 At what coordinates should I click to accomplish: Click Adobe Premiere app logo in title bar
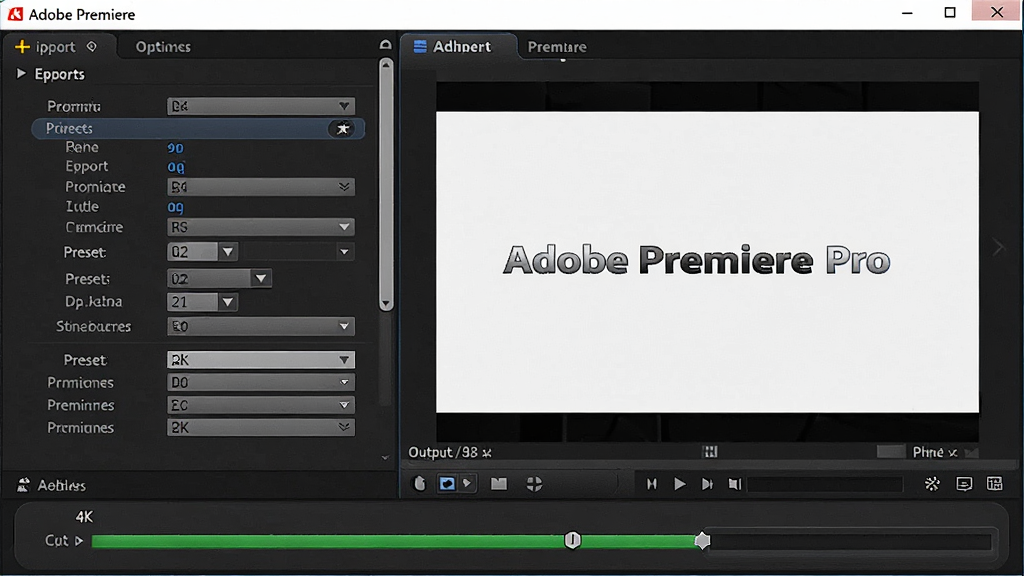[15, 14]
